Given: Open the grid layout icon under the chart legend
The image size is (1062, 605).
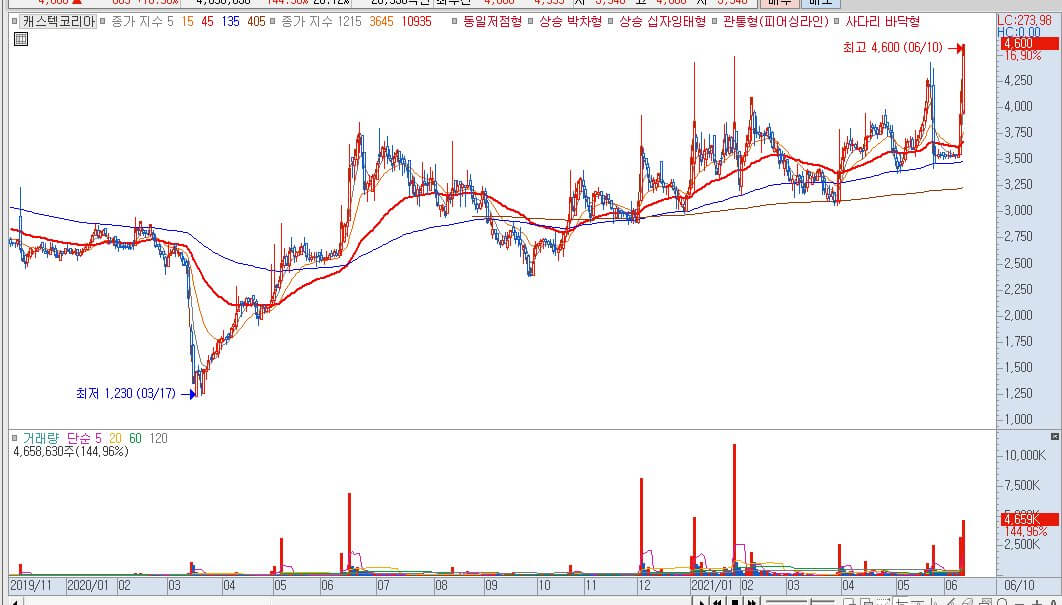Looking at the screenshot, I should [21, 39].
